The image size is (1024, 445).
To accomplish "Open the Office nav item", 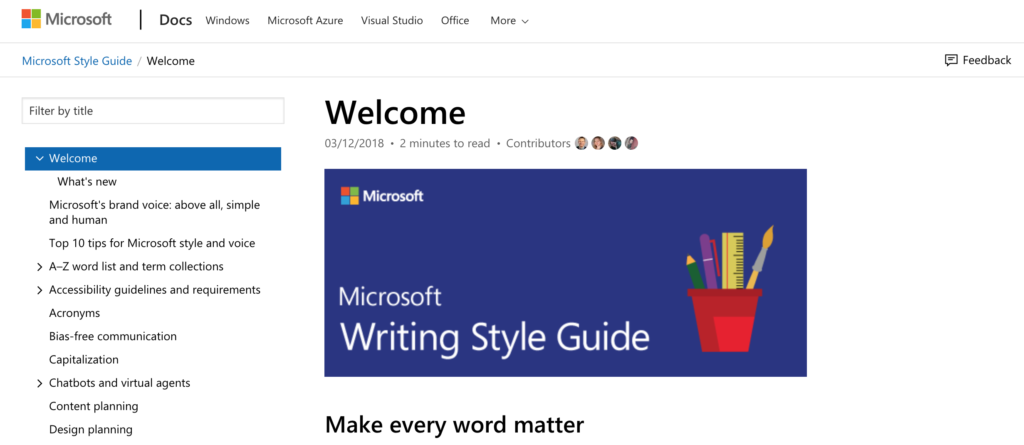I will pyautogui.click(x=455, y=21).
